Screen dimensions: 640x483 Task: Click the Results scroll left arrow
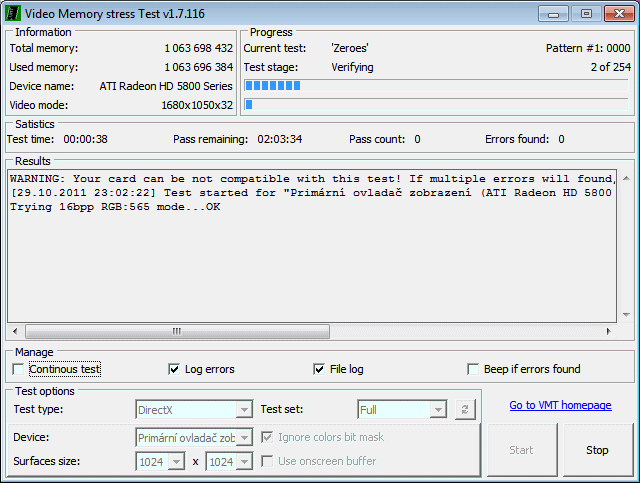point(15,331)
